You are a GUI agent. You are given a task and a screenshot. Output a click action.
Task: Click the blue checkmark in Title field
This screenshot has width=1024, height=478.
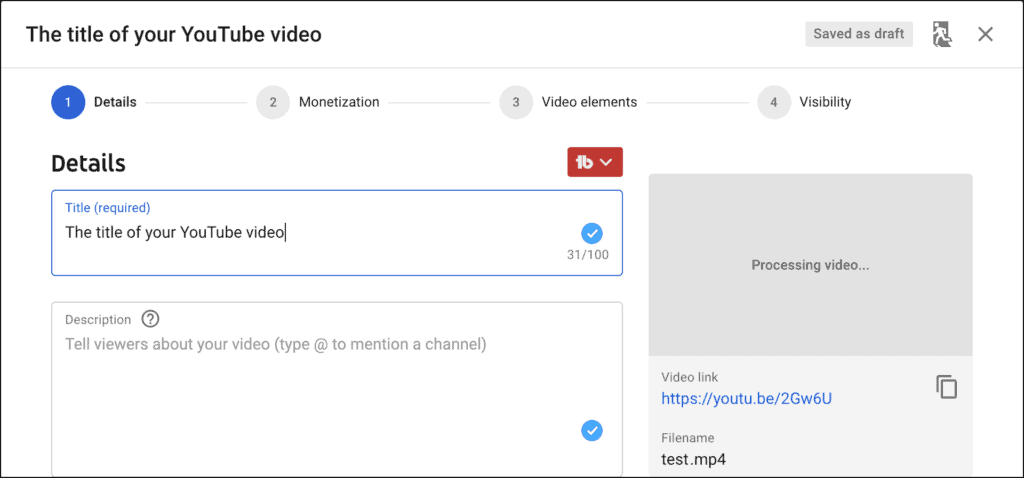click(x=592, y=233)
